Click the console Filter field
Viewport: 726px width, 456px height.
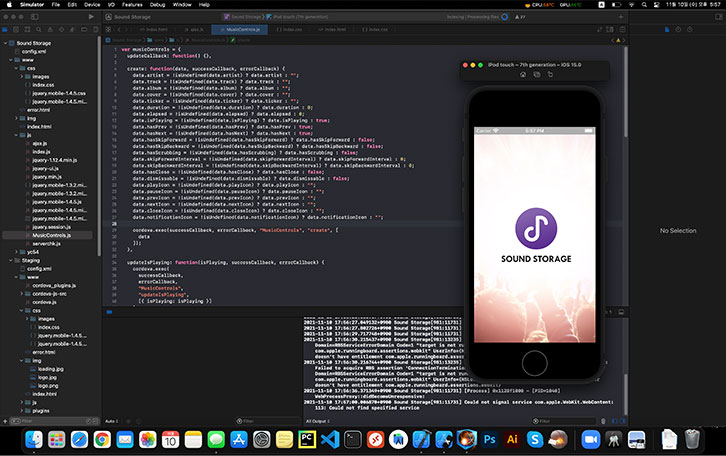click(563, 421)
